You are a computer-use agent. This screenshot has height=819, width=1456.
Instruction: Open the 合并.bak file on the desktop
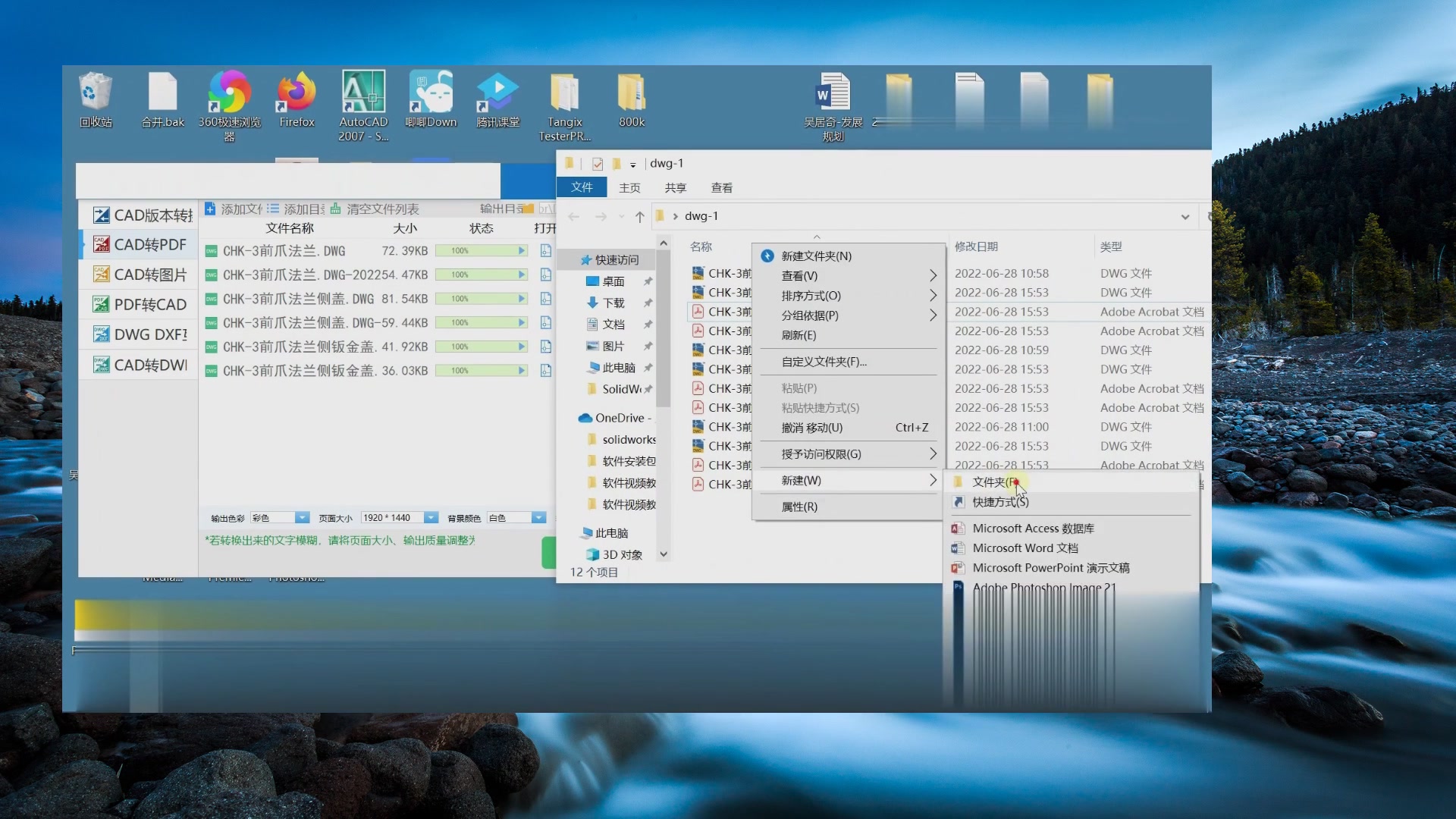click(162, 100)
